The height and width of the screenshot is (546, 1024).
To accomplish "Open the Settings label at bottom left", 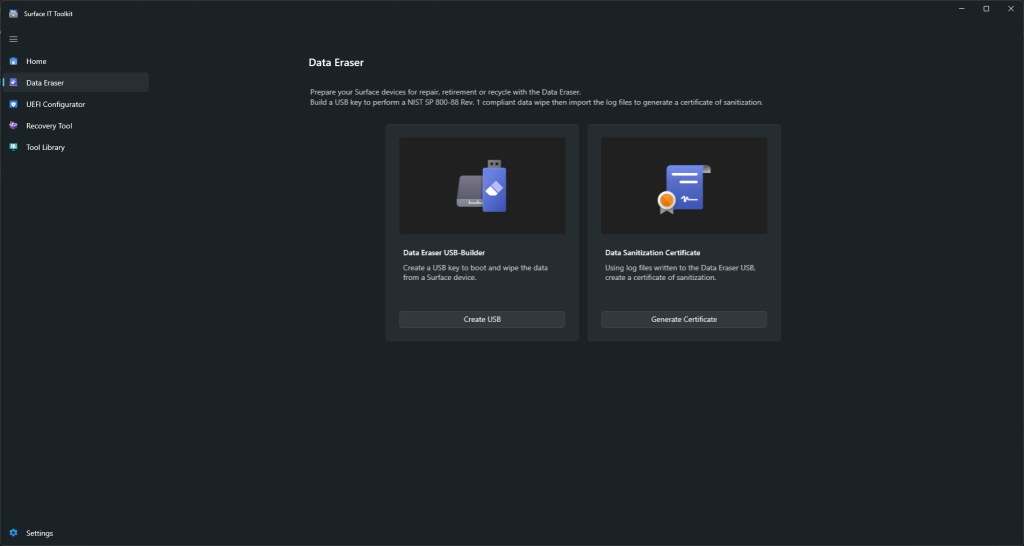I will coord(40,533).
